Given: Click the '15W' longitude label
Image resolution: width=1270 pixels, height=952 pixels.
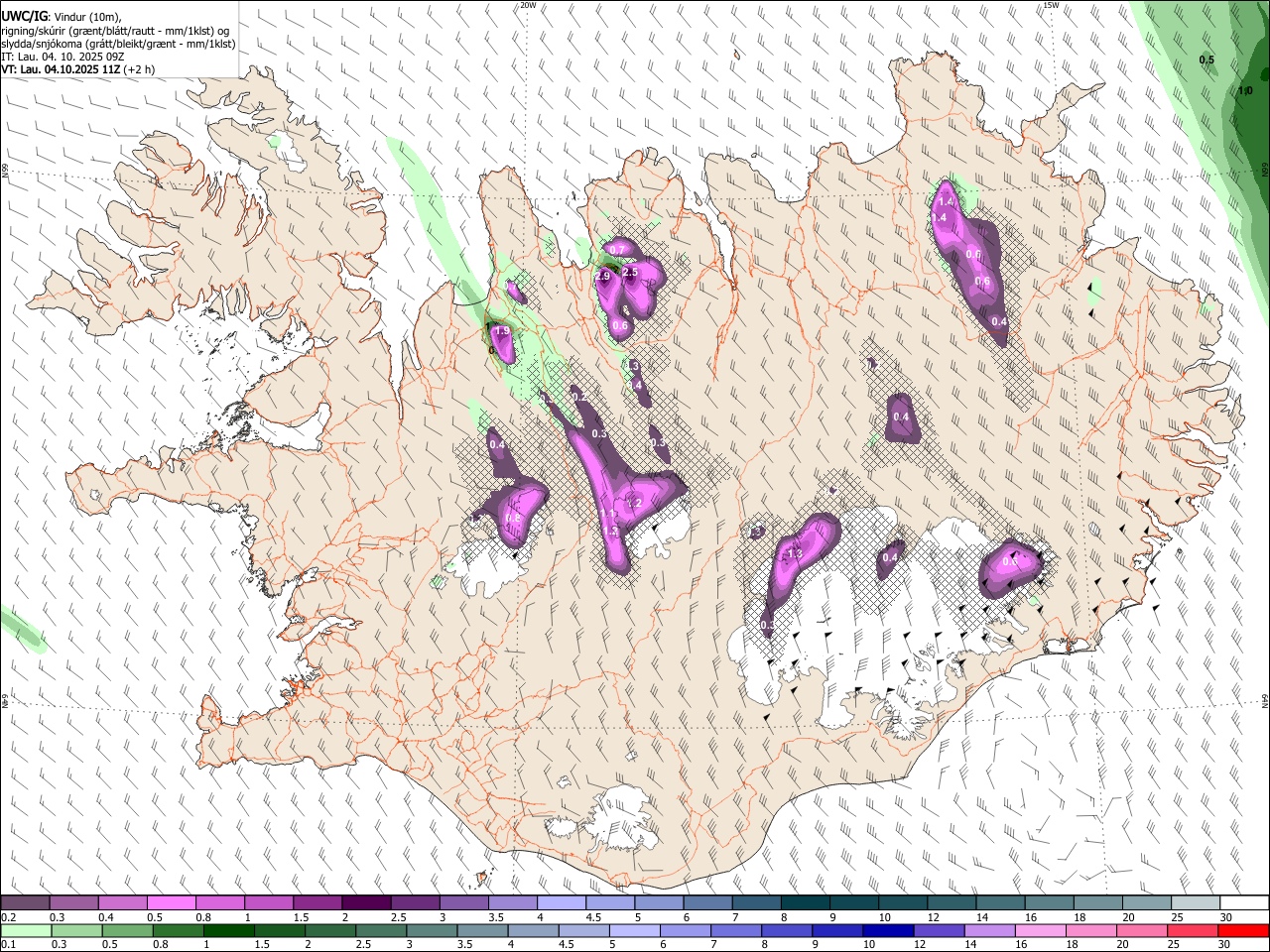Looking at the screenshot, I should [x=1051, y=5].
